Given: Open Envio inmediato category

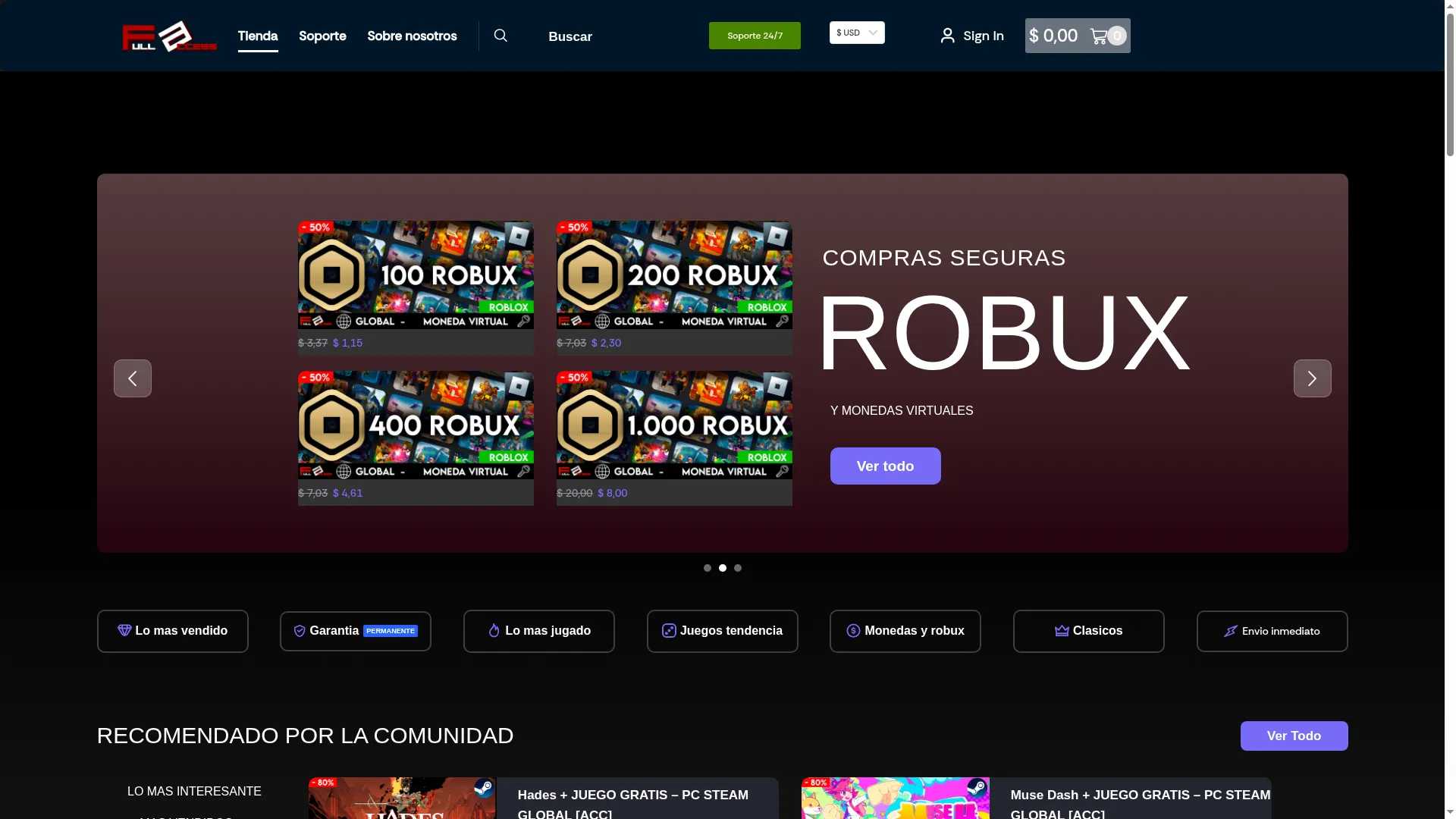Looking at the screenshot, I should tap(1272, 631).
